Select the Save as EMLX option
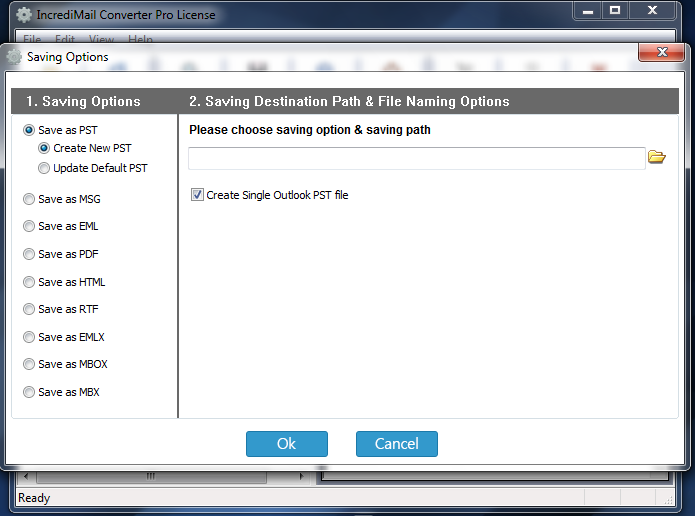695x516 pixels. (29, 337)
